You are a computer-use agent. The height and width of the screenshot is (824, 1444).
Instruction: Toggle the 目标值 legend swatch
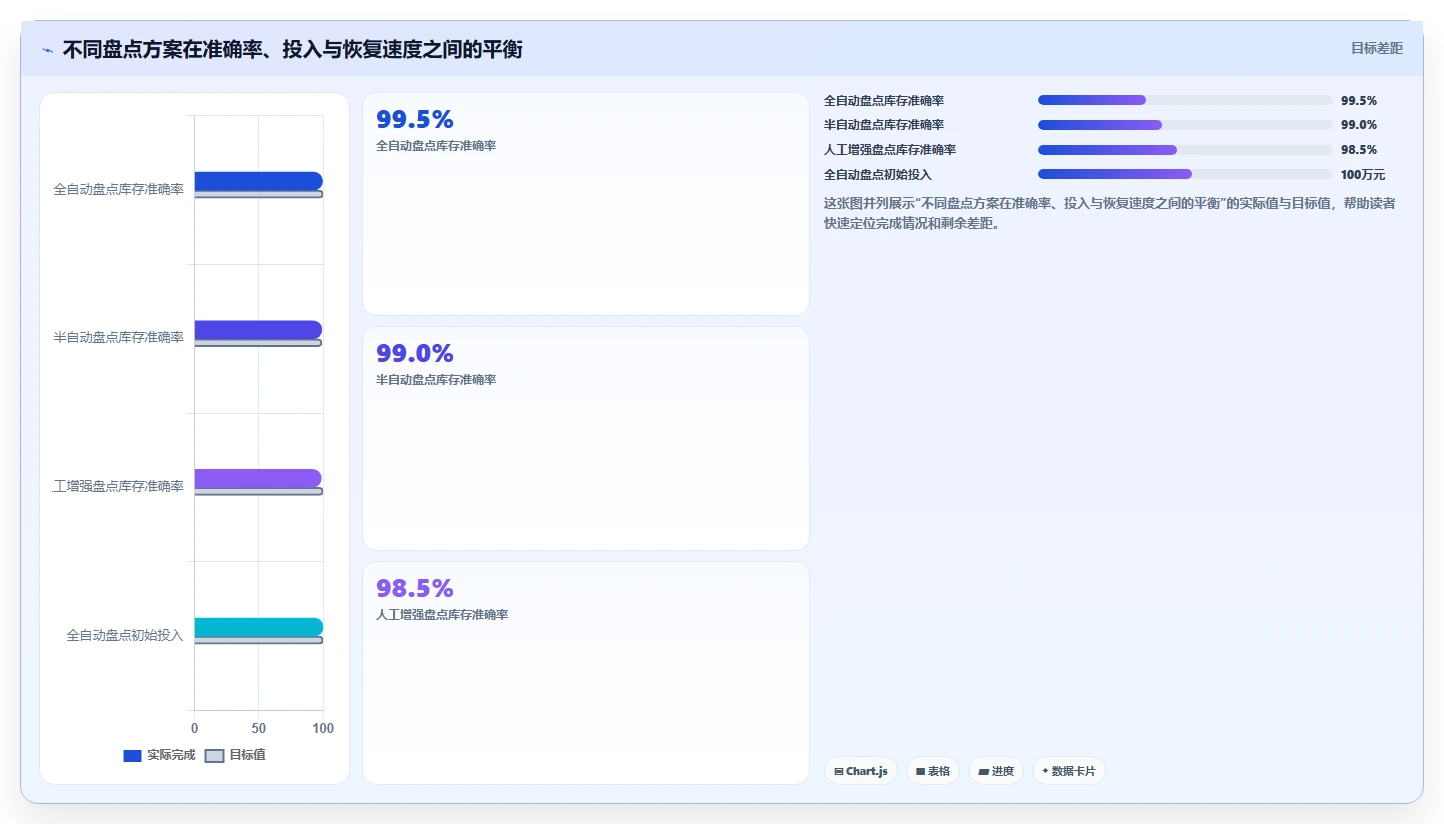coord(214,756)
